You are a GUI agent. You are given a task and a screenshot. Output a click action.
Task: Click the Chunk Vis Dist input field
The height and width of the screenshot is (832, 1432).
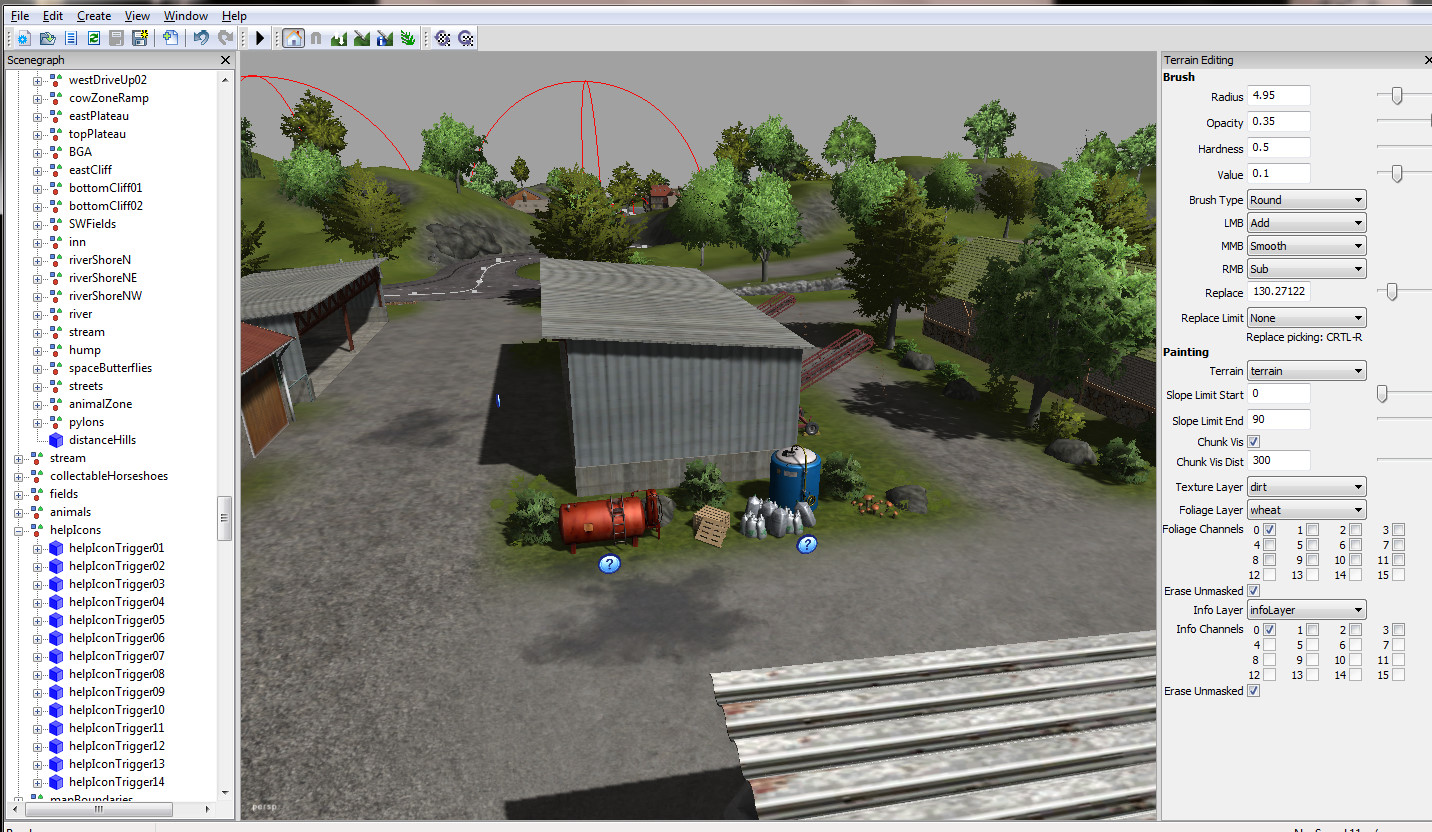[x=1278, y=461]
